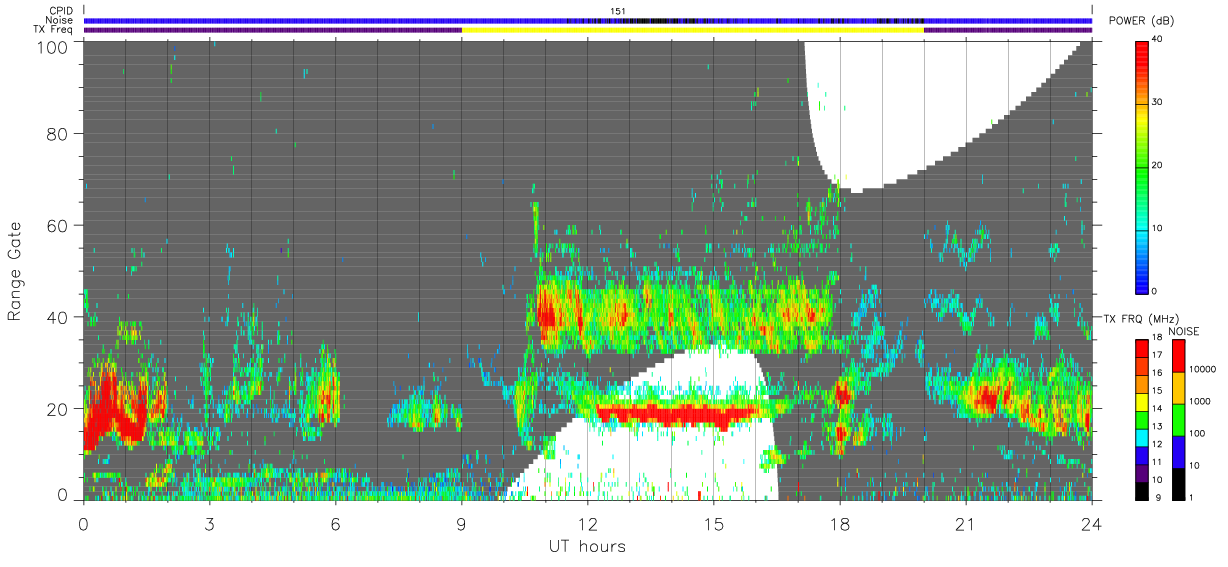Click the 1000 label on the NOISE legend
This screenshot has height=567, width=1228.
coord(1198,401)
